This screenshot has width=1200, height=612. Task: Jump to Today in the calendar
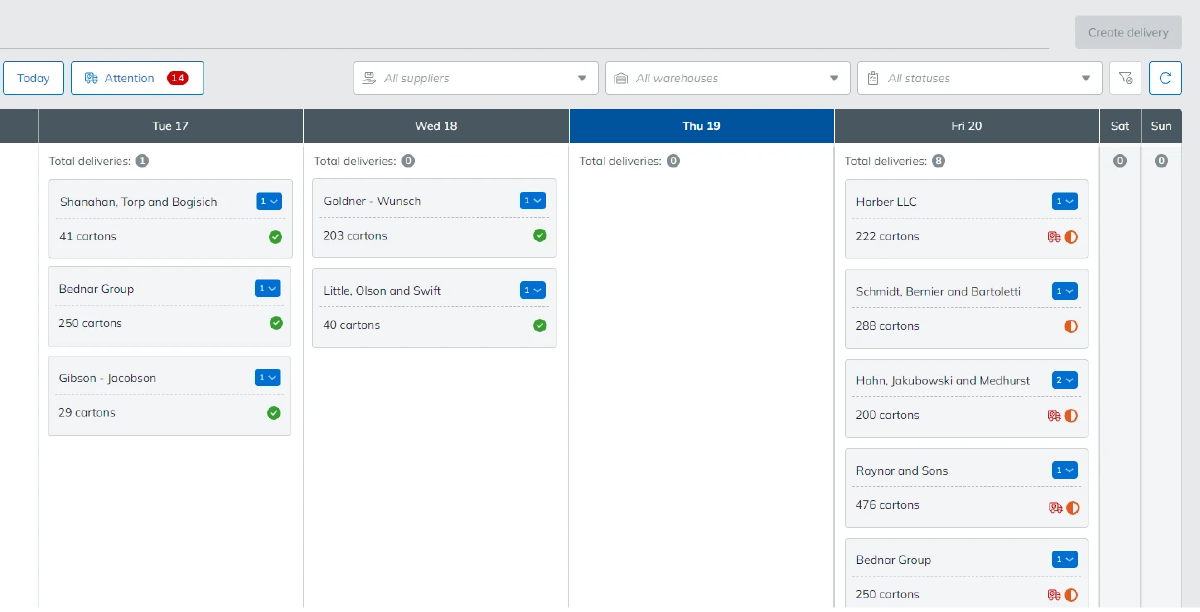33,78
